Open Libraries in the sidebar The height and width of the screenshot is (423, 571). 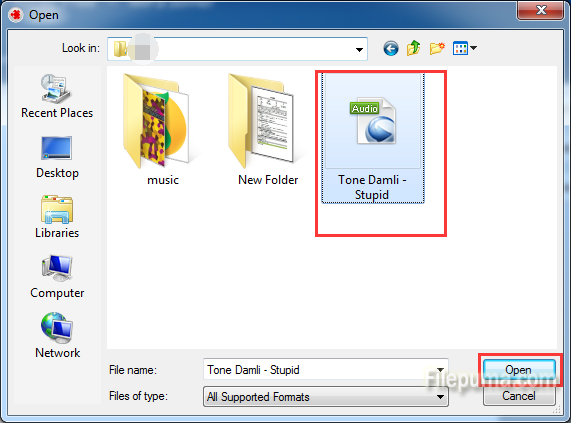click(x=57, y=217)
